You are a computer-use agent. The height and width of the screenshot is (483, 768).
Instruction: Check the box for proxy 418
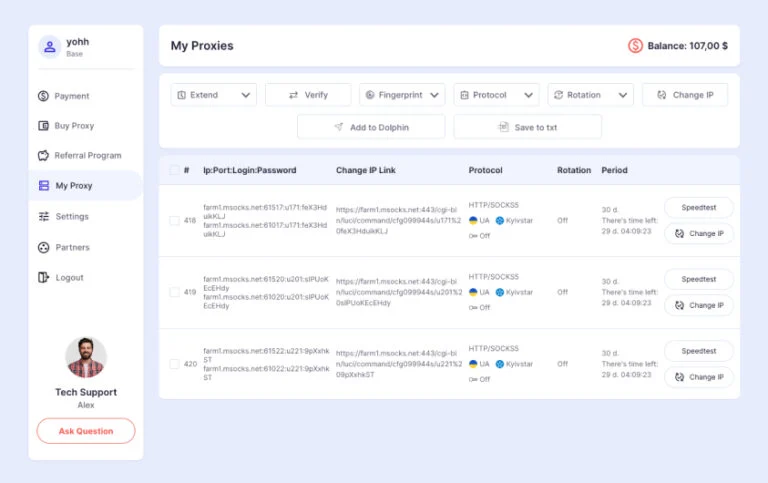coord(174,220)
